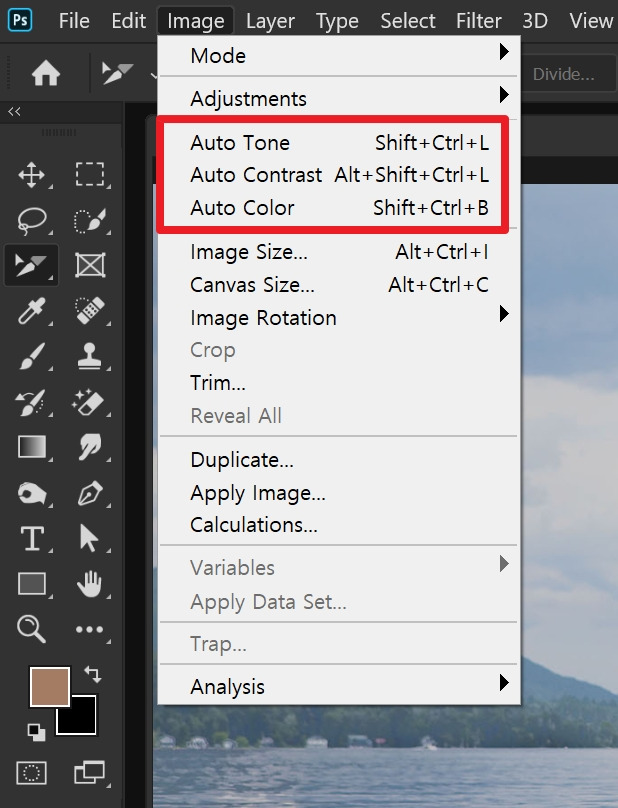Toggle Quick Mask mode icon
Image resolution: width=618 pixels, height=808 pixels.
(x=31, y=772)
